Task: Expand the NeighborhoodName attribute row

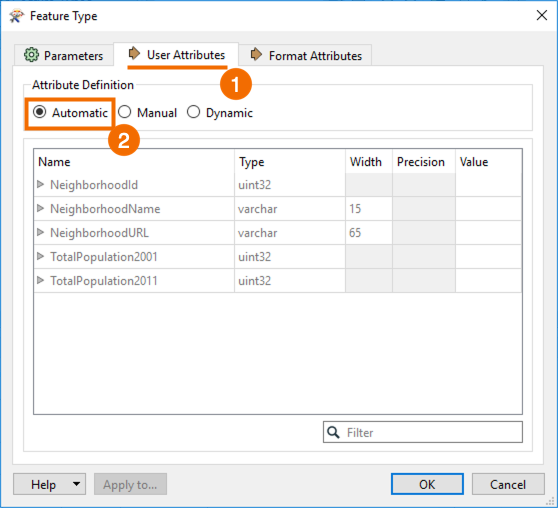Action: pos(40,208)
